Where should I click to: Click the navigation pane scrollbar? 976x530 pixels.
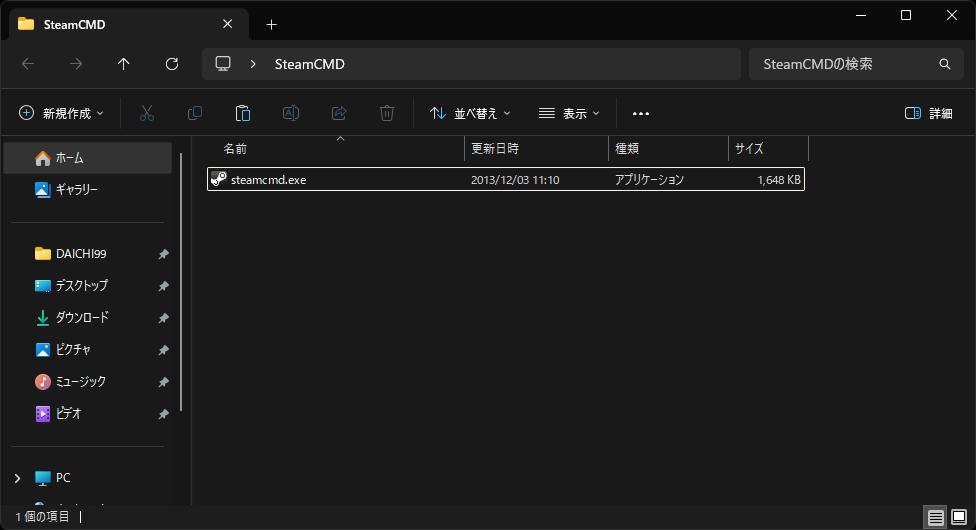click(181, 282)
